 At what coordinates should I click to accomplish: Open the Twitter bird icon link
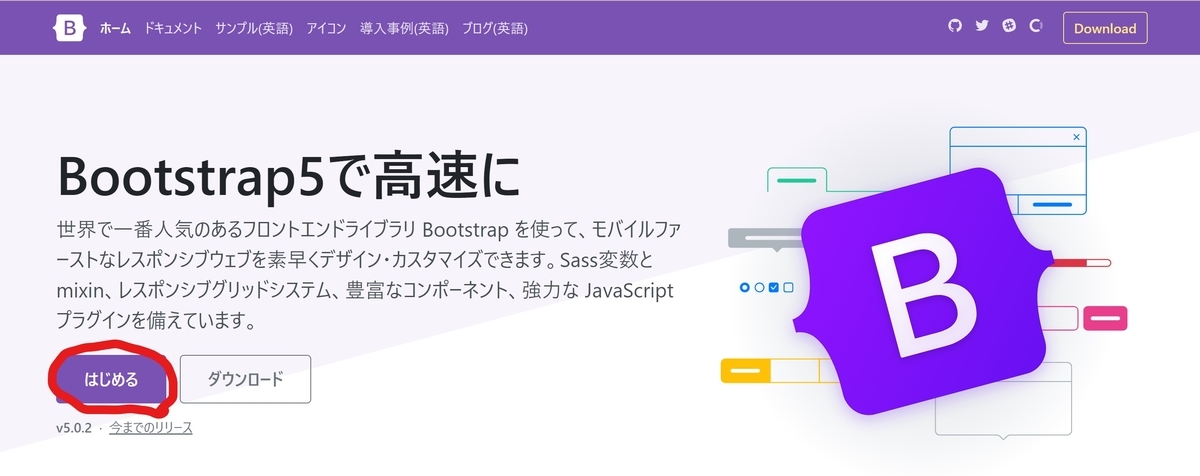(x=982, y=27)
